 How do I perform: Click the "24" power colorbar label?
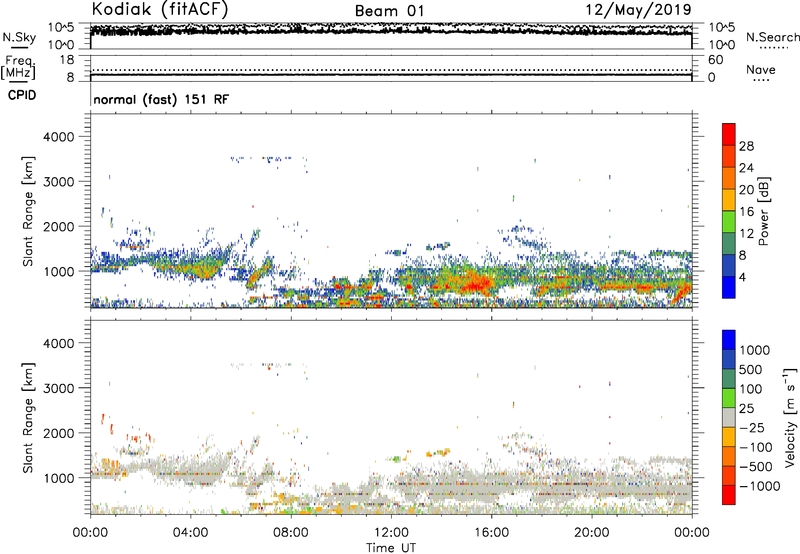(746, 168)
